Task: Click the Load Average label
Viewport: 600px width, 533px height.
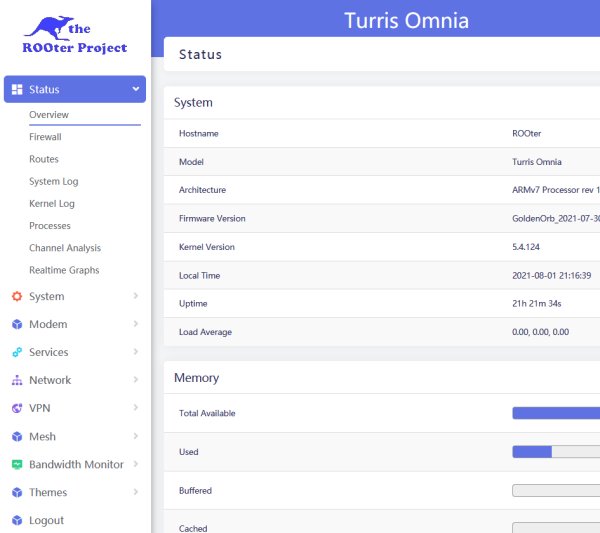Action: pos(205,332)
